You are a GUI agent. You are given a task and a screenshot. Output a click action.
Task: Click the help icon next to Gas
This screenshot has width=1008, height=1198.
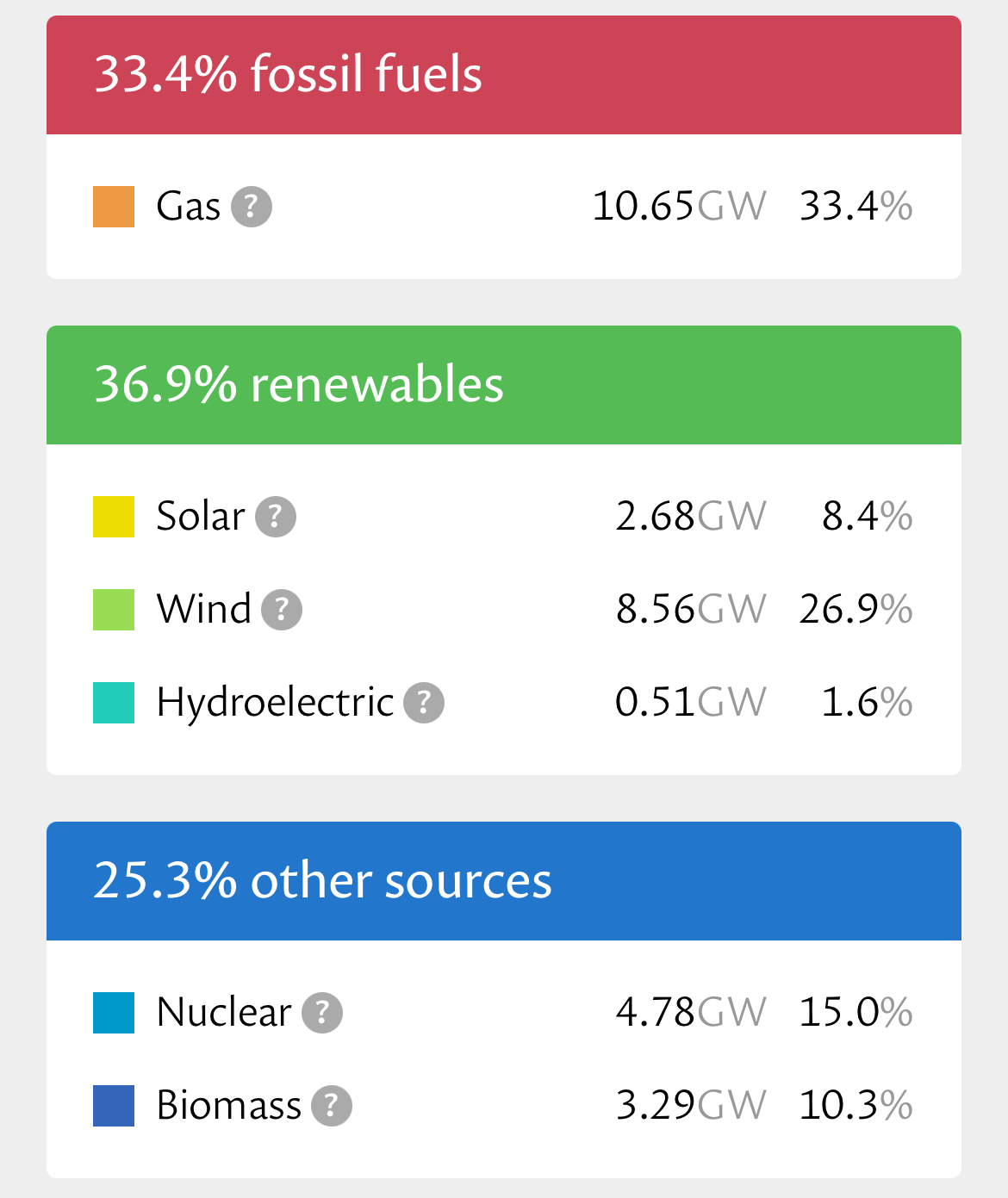pyautogui.click(x=252, y=207)
